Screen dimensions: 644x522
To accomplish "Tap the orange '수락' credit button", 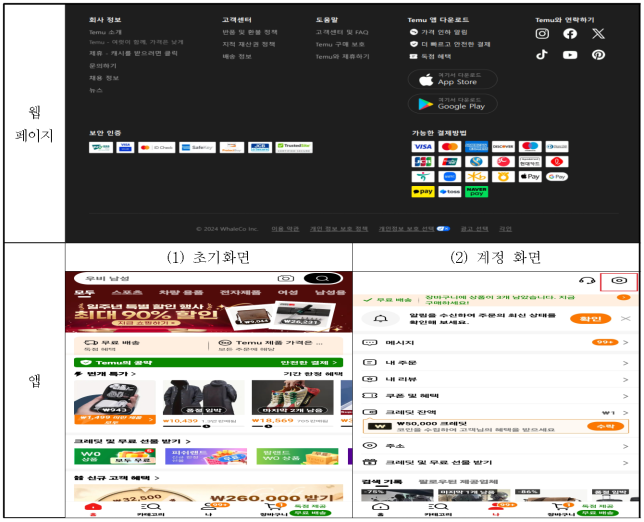I will [x=606, y=426].
